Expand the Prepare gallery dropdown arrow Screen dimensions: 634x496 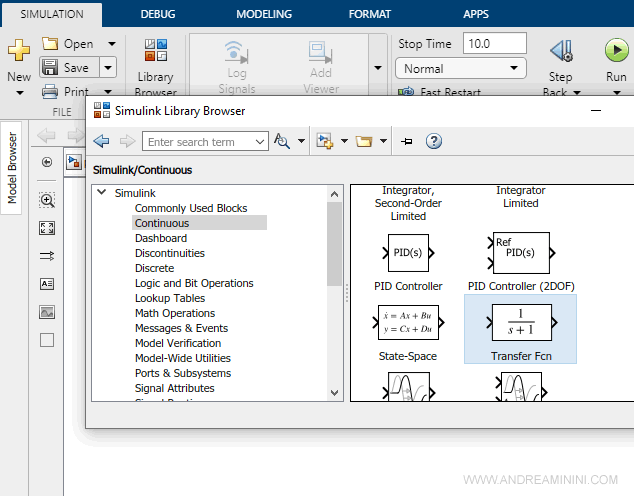(378, 68)
